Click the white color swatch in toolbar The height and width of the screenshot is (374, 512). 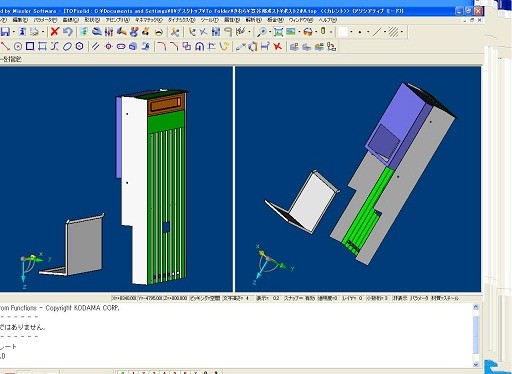pos(343,32)
